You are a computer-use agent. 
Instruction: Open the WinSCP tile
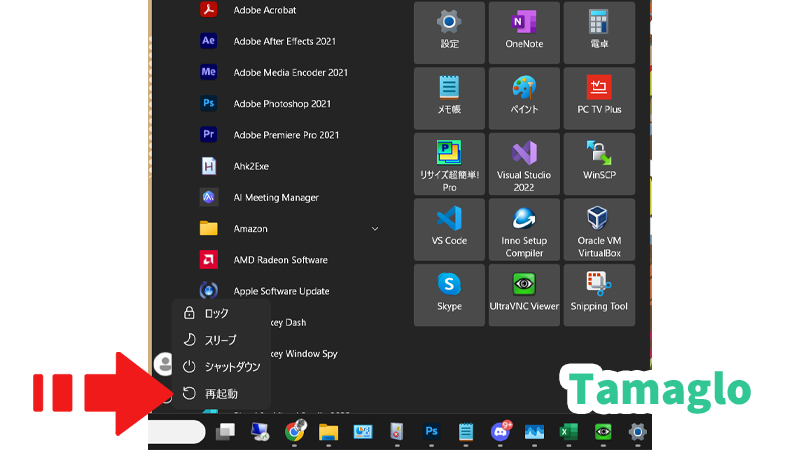[x=599, y=164]
